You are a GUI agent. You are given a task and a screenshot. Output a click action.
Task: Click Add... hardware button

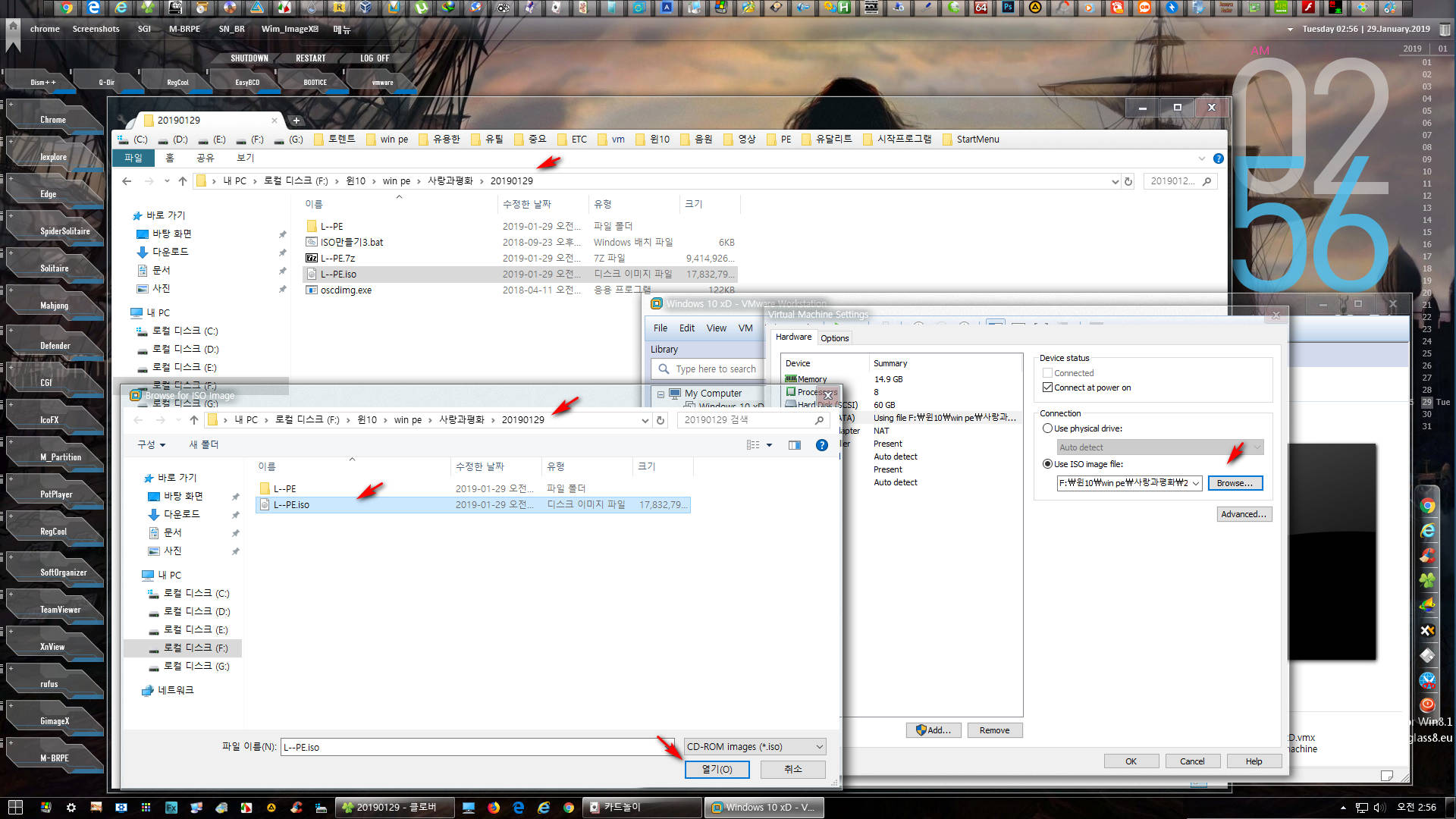pyautogui.click(x=934, y=730)
